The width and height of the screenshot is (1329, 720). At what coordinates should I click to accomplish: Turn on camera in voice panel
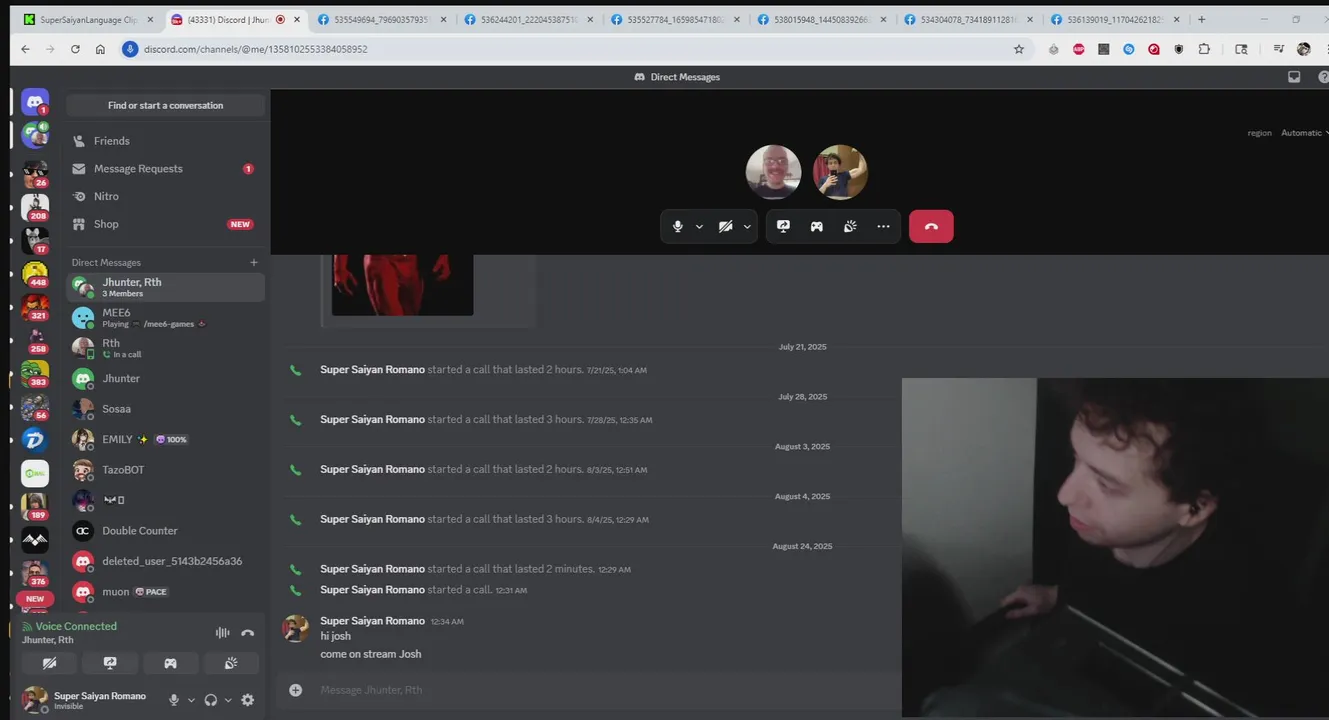(x=50, y=663)
